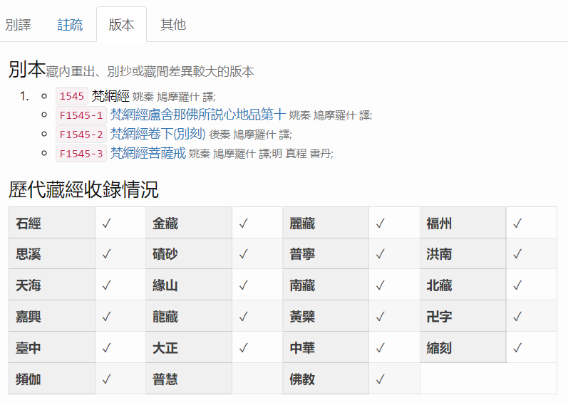This screenshot has width=568, height=406.
Task: Select the 中華 table cell
Action: (326, 347)
